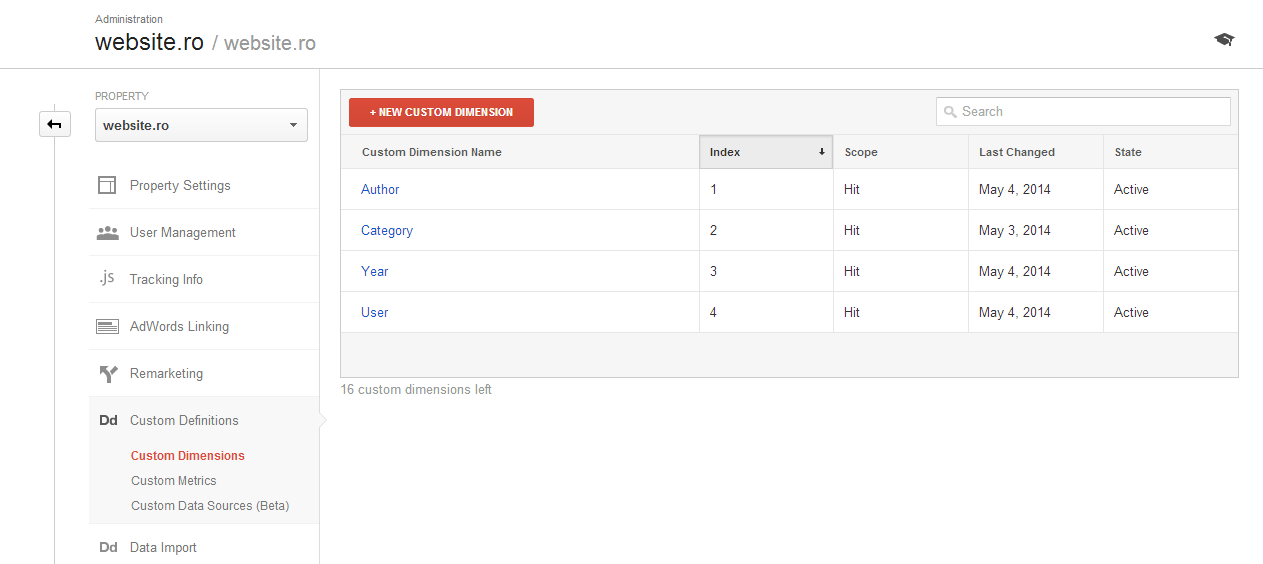The height and width of the screenshot is (564, 1263).
Task: Click Active state in User row
Action: (1132, 312)
